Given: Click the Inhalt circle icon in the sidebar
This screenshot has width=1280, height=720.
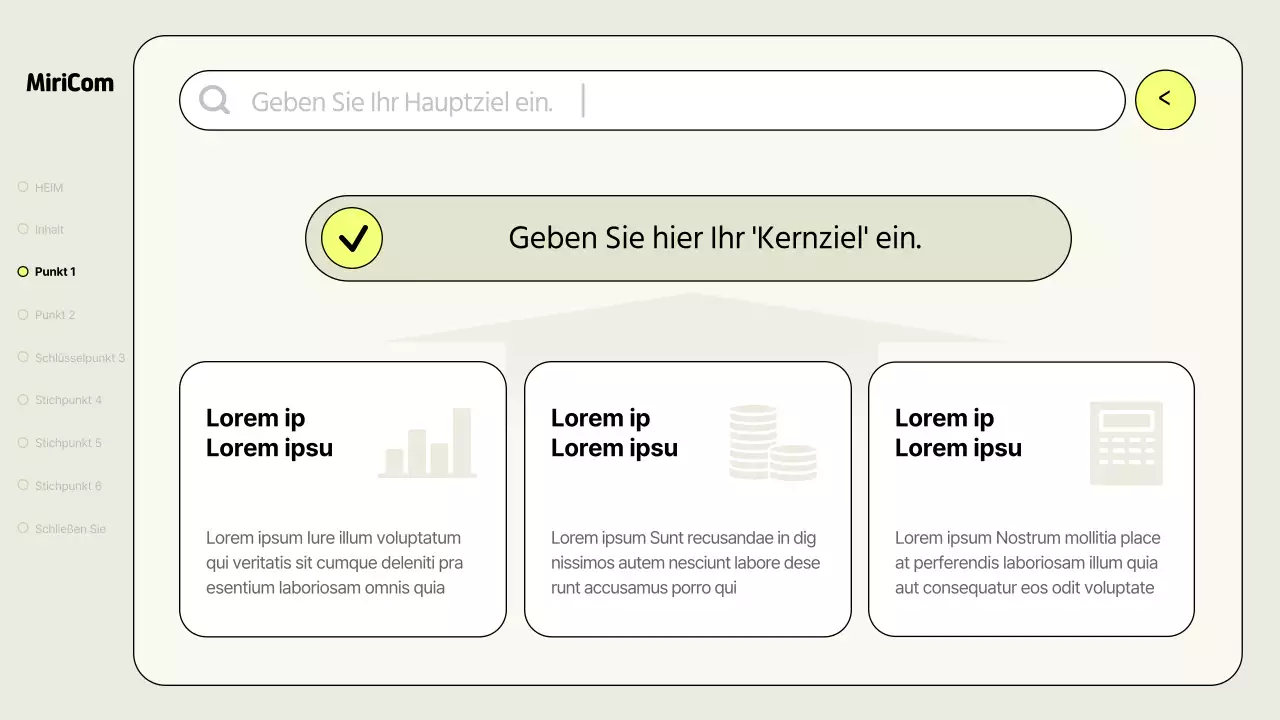Looking at the screenshot, I should click(x=22, y=229).
